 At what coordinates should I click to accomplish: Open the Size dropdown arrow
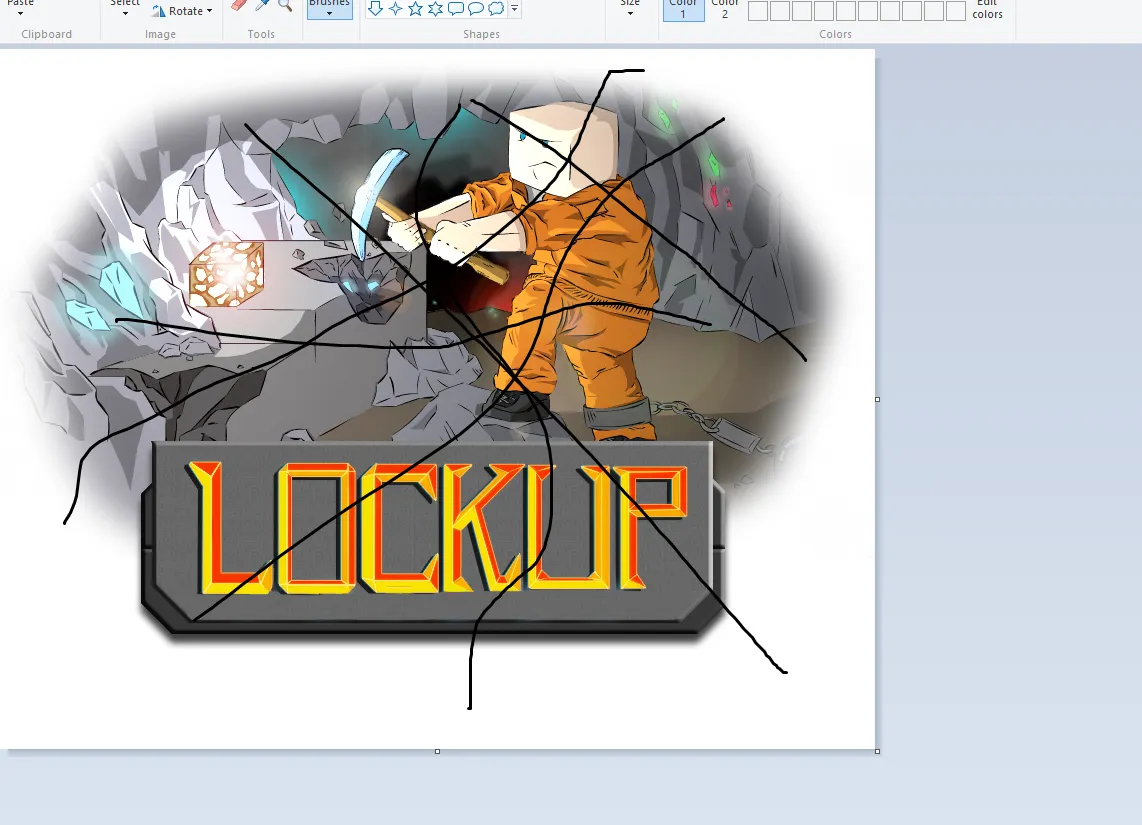[630, 13]
